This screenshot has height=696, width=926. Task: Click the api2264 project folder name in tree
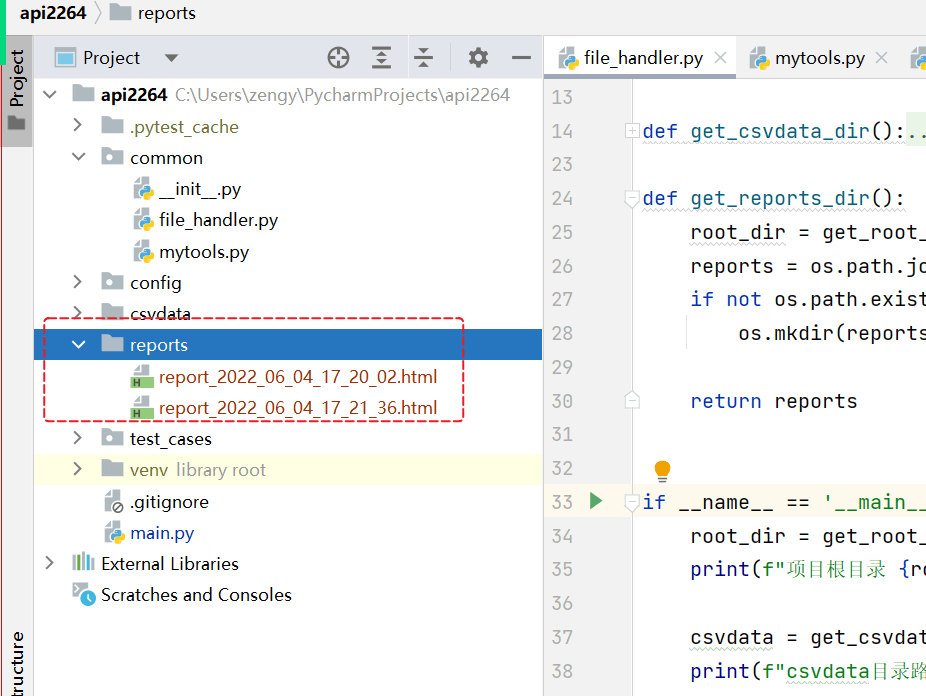point(134,94)
